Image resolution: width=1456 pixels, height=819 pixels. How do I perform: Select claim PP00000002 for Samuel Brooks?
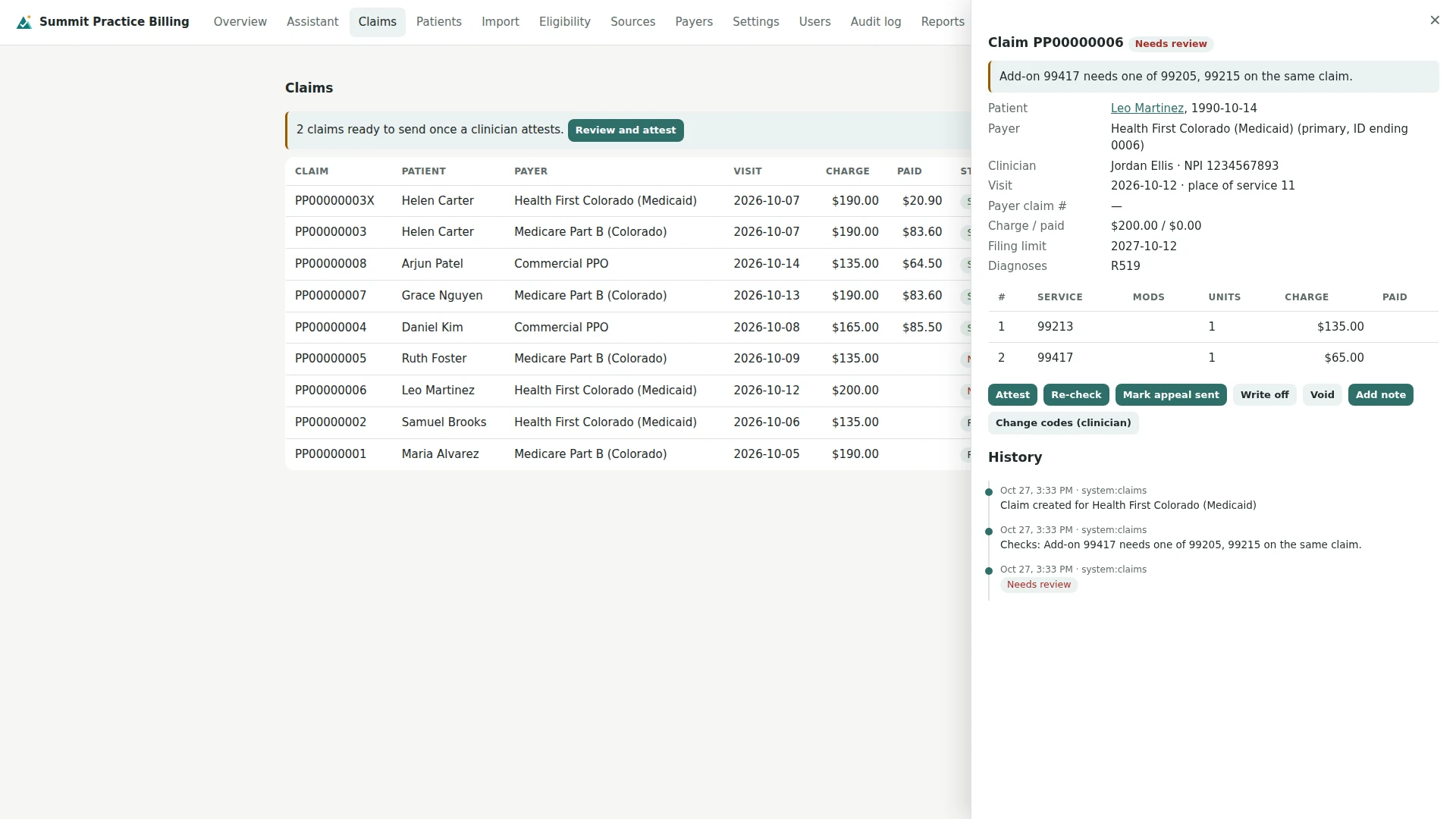[628, 422]
